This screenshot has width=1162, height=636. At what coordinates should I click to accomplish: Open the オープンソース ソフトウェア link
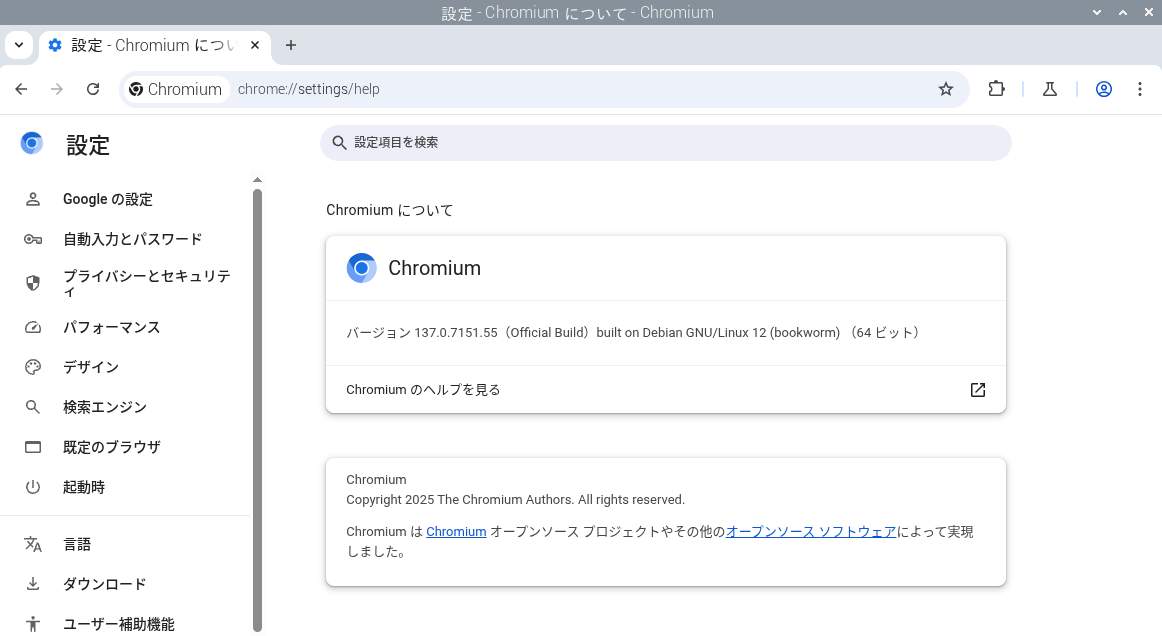click(811, 532)
